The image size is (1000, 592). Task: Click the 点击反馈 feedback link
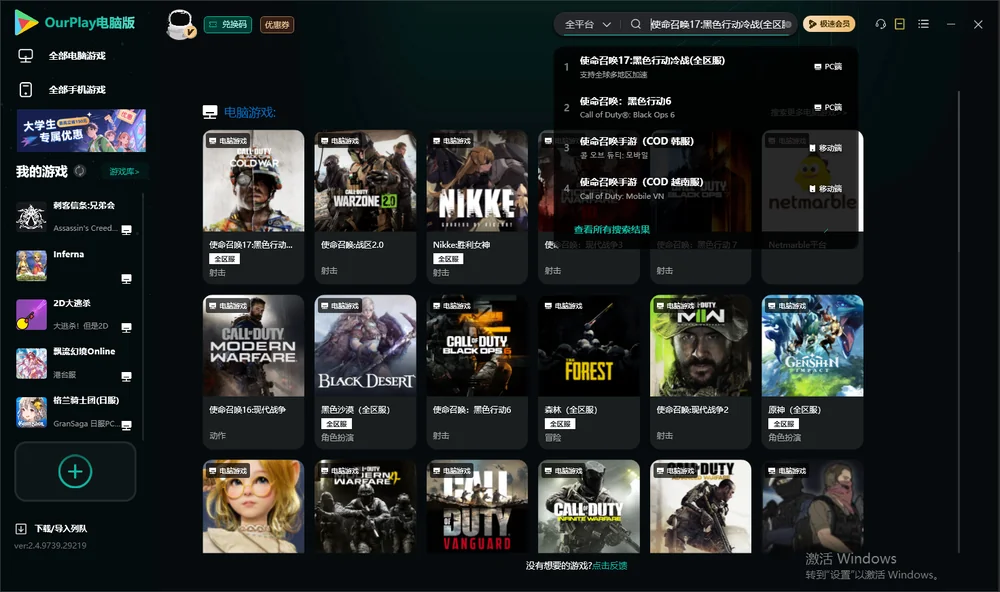point(610,566)
